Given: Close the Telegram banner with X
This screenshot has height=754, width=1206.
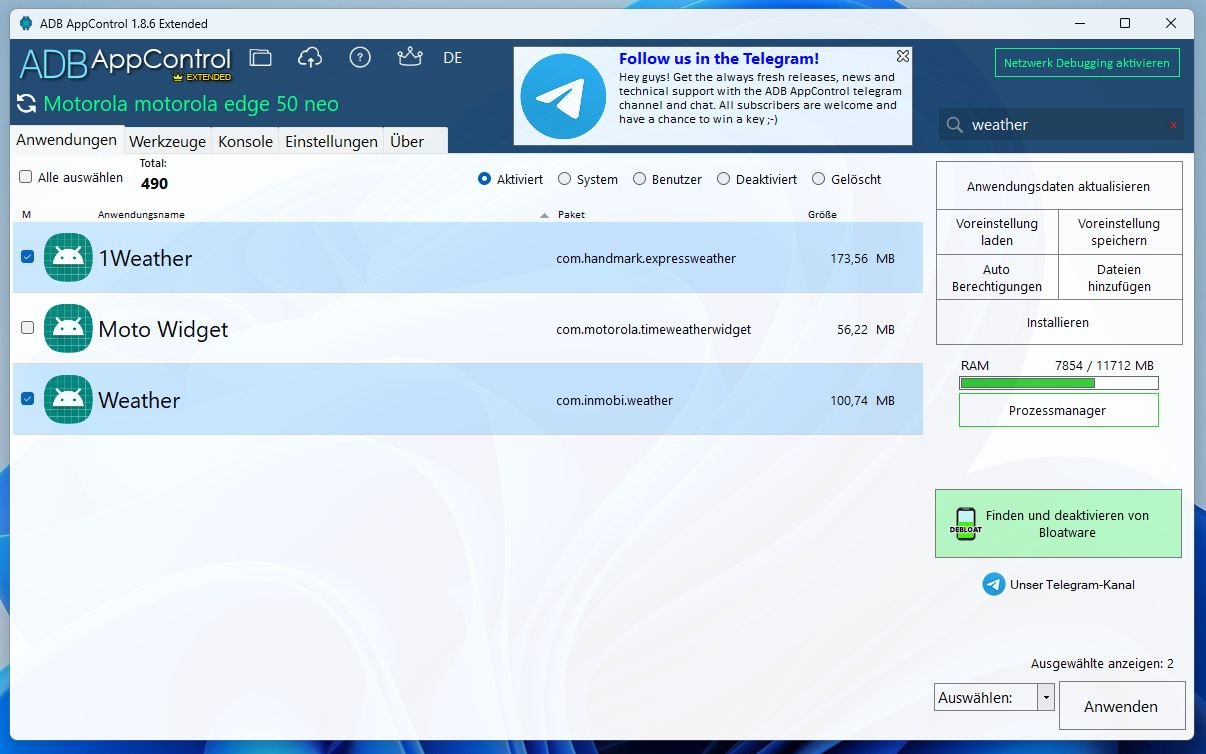Looking at the screenshot, I should (902, 57).
